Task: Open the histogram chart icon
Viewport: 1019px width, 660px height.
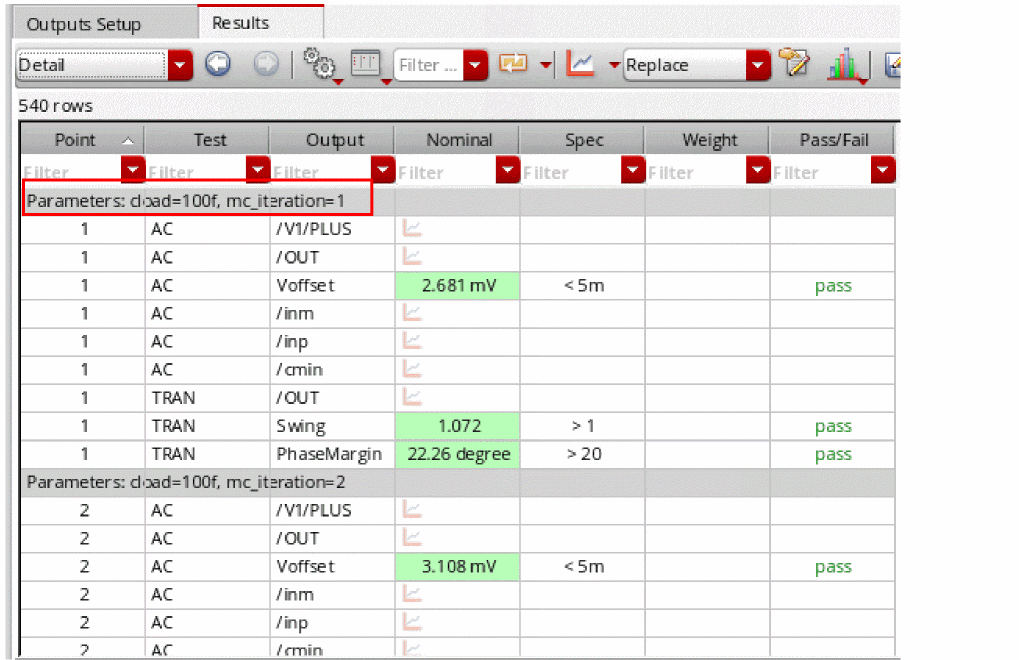Action: (845, 66)
